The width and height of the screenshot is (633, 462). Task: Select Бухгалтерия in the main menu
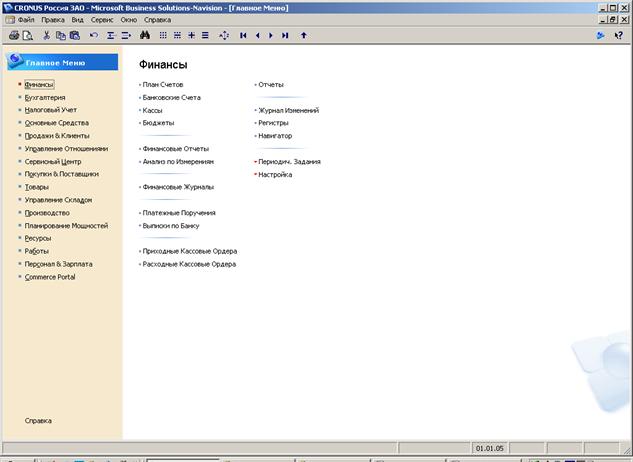click(x=45, y=97)
